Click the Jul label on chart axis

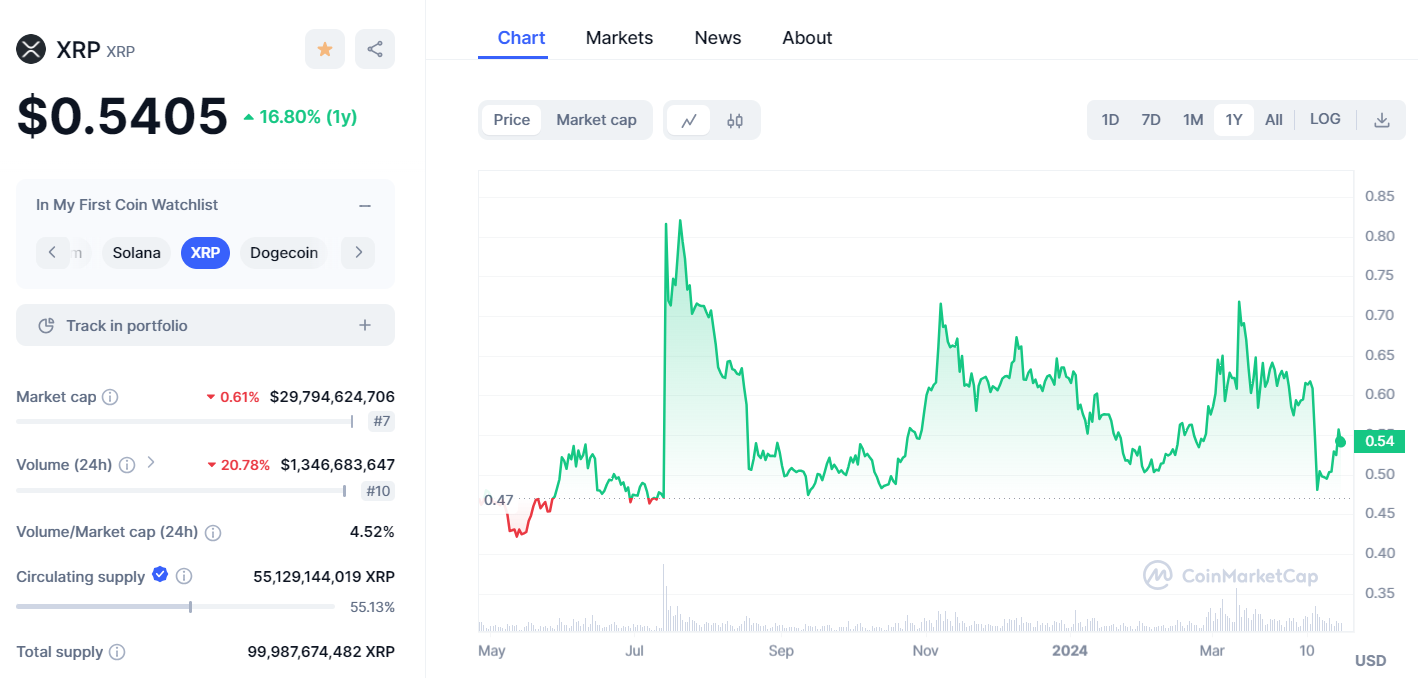[634, 651]
